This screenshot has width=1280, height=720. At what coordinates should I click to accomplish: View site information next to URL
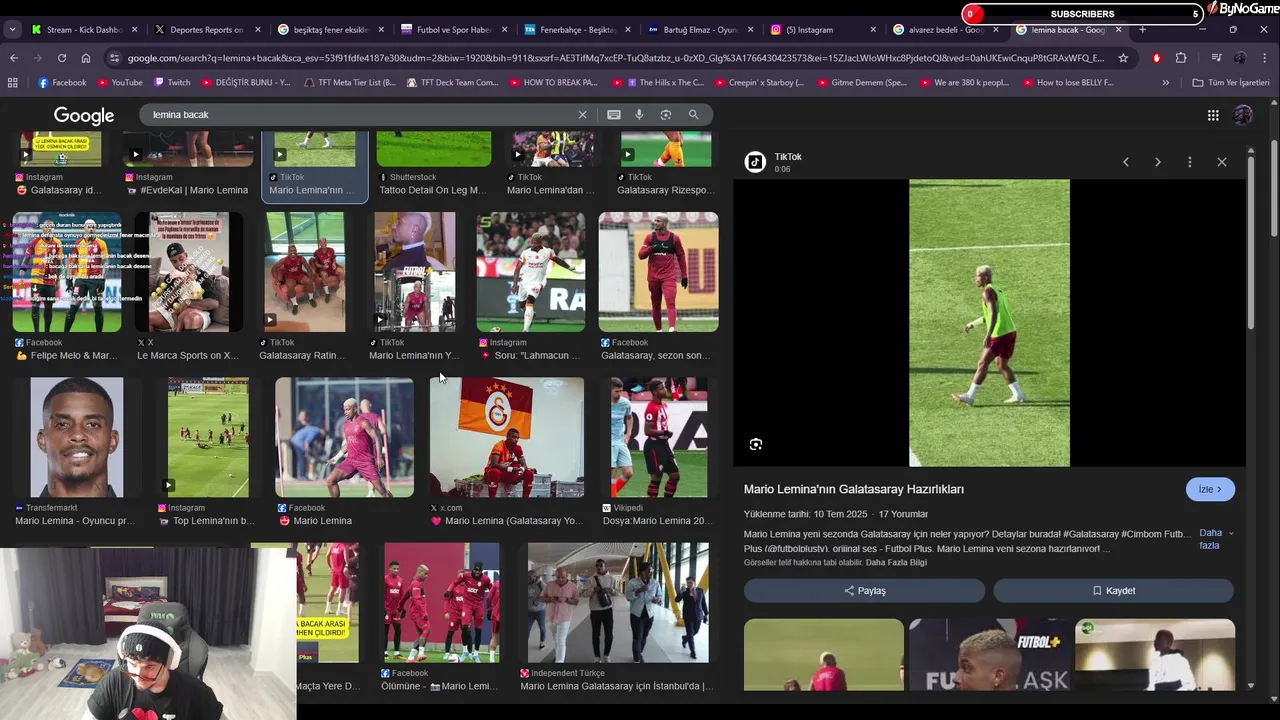coord(115,58)
